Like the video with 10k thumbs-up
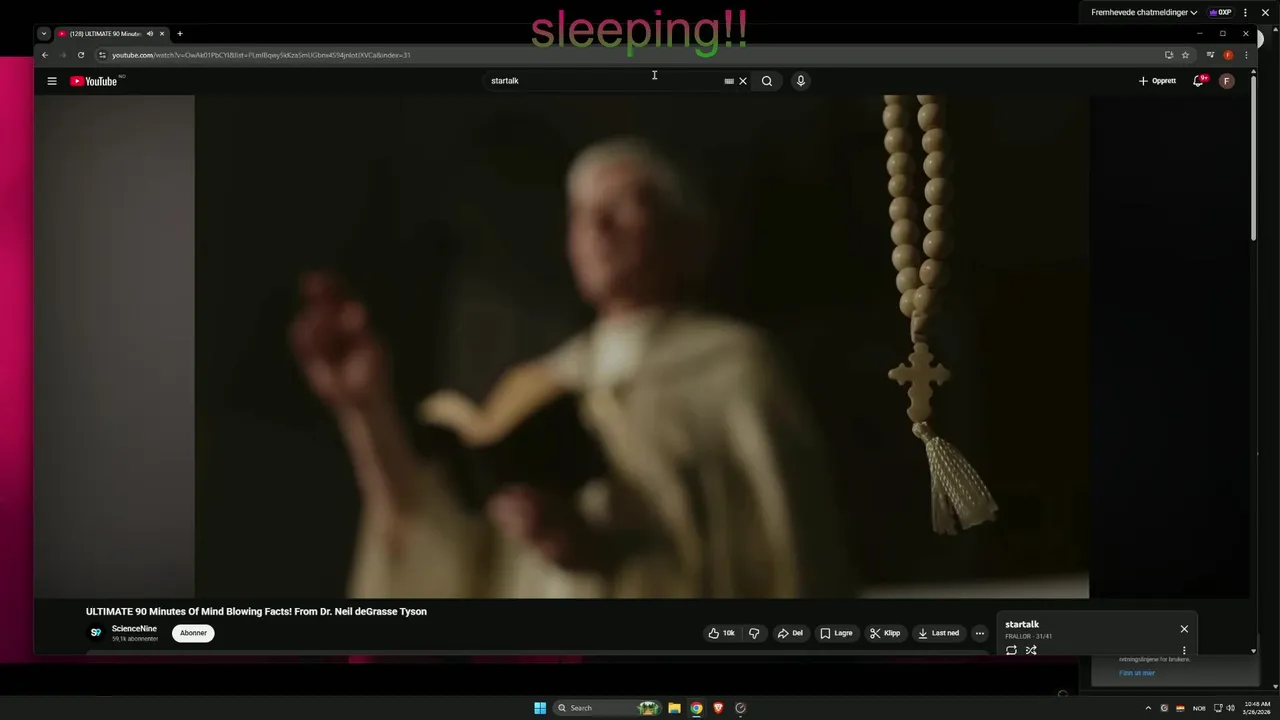 click(x=721, y=633)
